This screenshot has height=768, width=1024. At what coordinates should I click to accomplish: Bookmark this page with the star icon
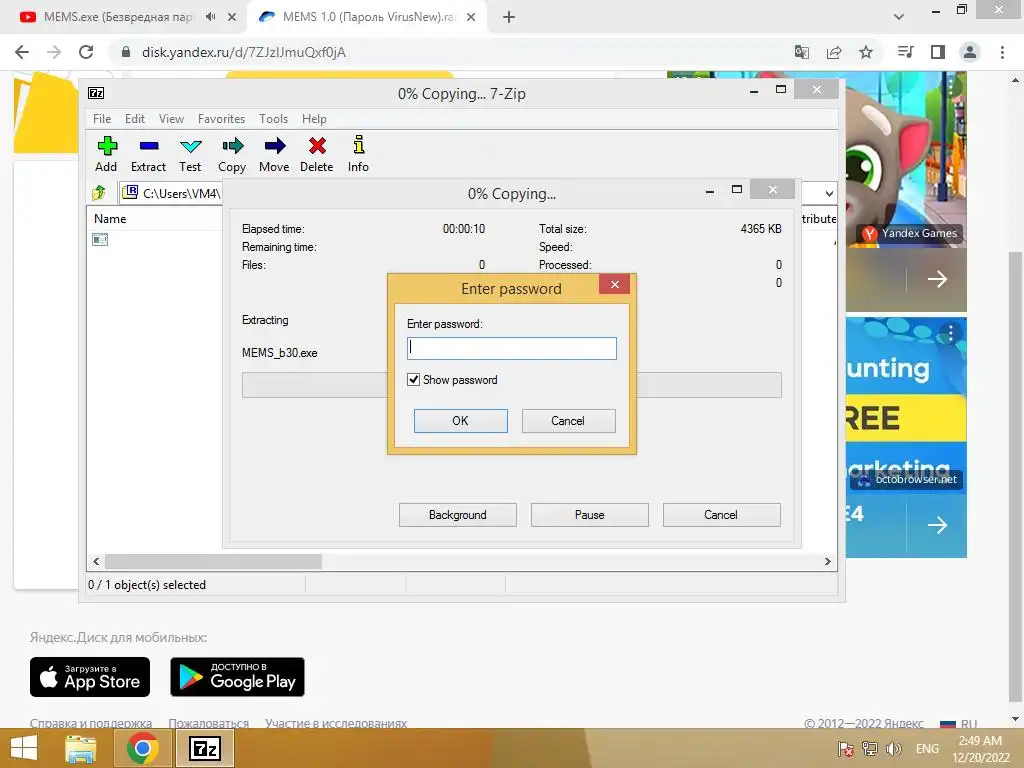click(x=865, y=52)
